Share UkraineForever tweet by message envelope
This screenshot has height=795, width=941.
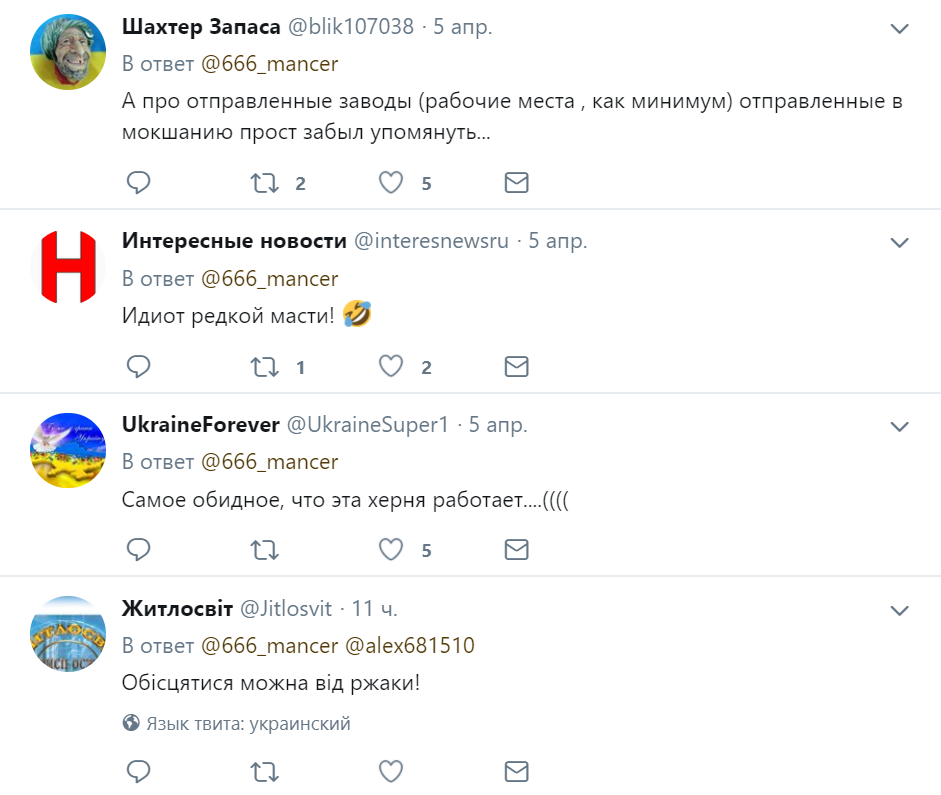click(516, 549)
